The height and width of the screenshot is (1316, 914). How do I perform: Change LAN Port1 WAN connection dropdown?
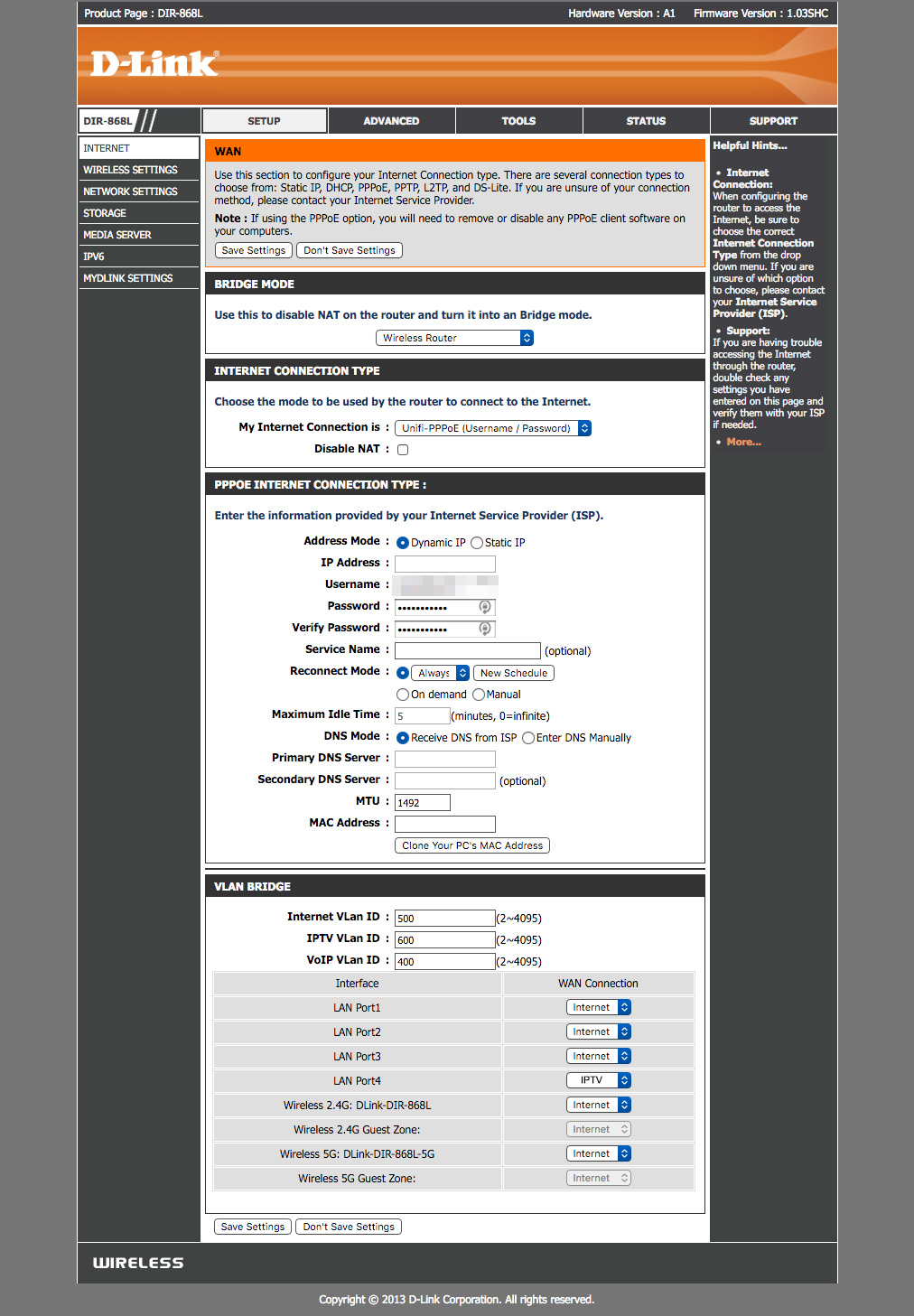pos(598,1007)
